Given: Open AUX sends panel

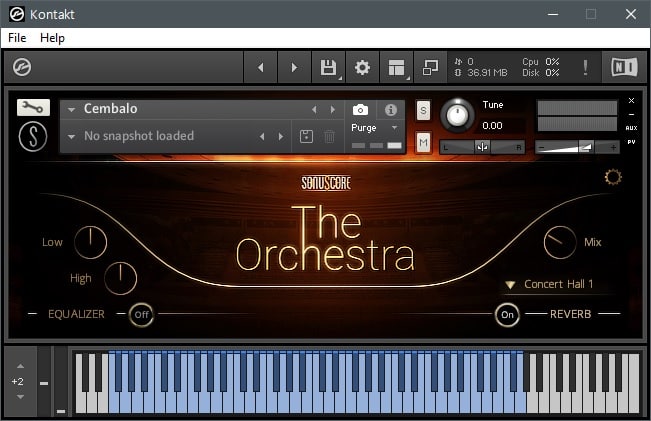Looking at the screenshot, I should (x=631, y=128).
